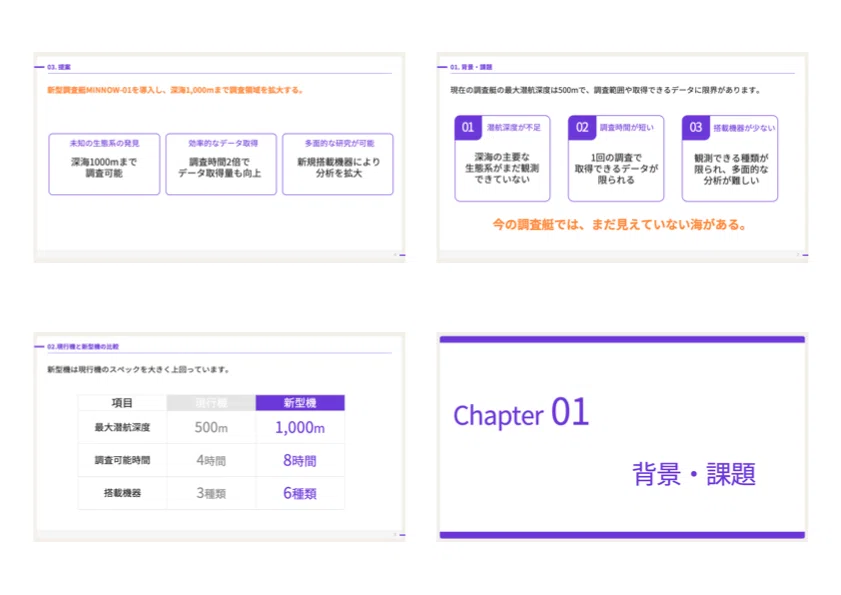Screen dimensions: 841x595
Task: Click '観測できる種類が限られ、多面的な分析が難しい' text
Action: pos(731,169)
